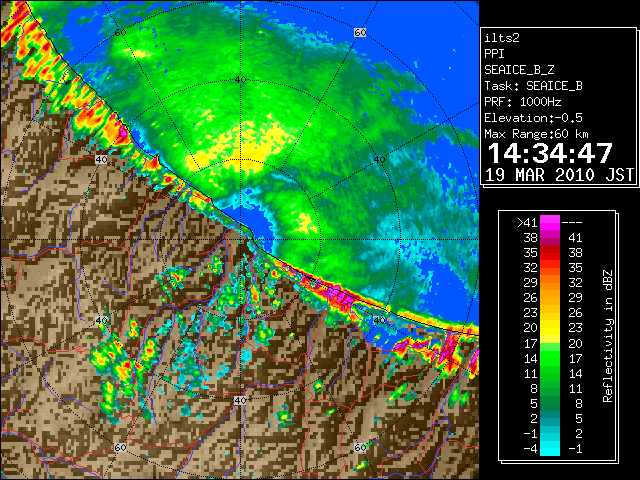Click the northeast '60' range ring label
The height and width of the screenshot is (480, 640).
click(x=360, y=32)
